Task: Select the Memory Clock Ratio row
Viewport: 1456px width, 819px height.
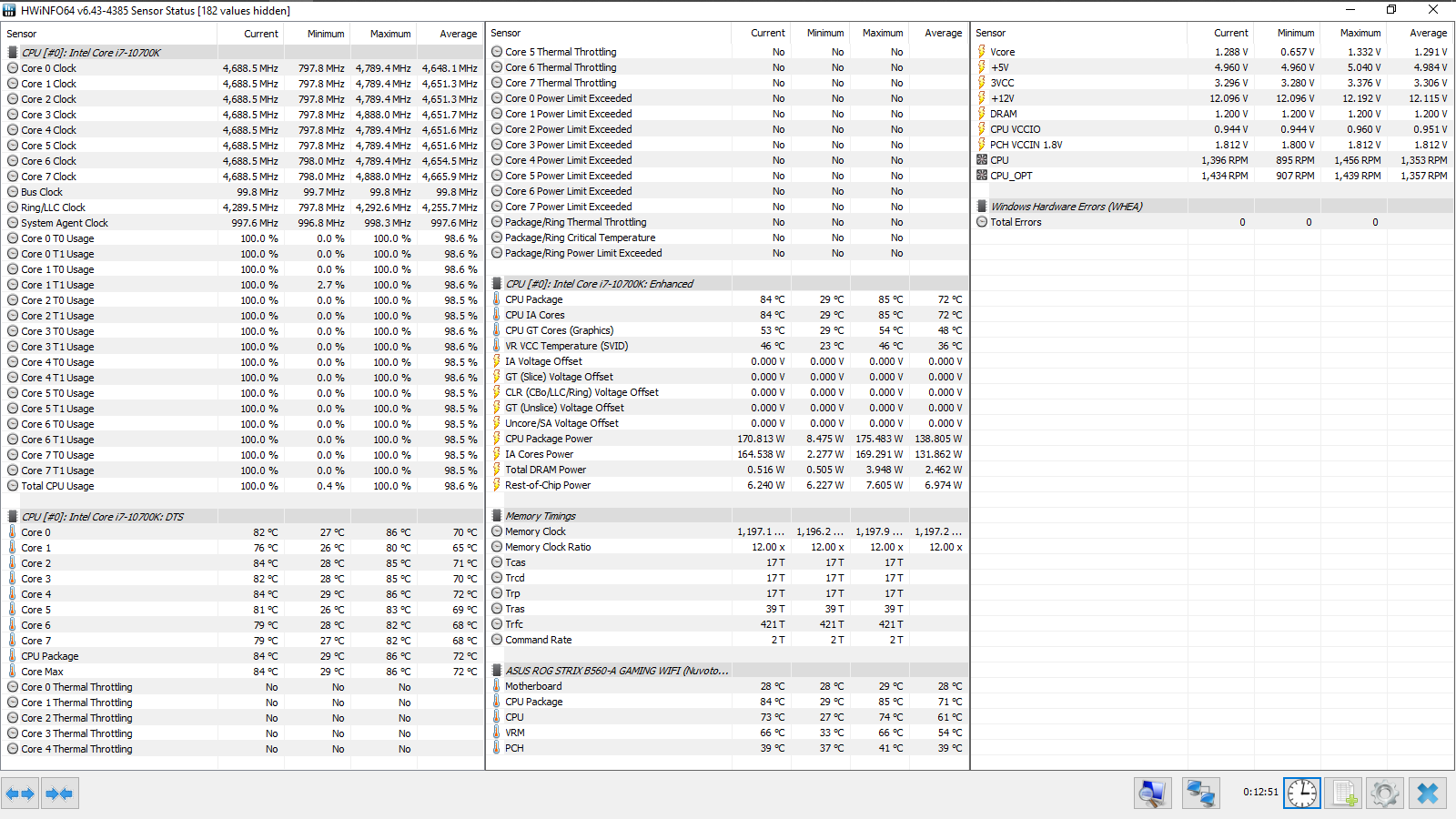Action: click(727, 547)
